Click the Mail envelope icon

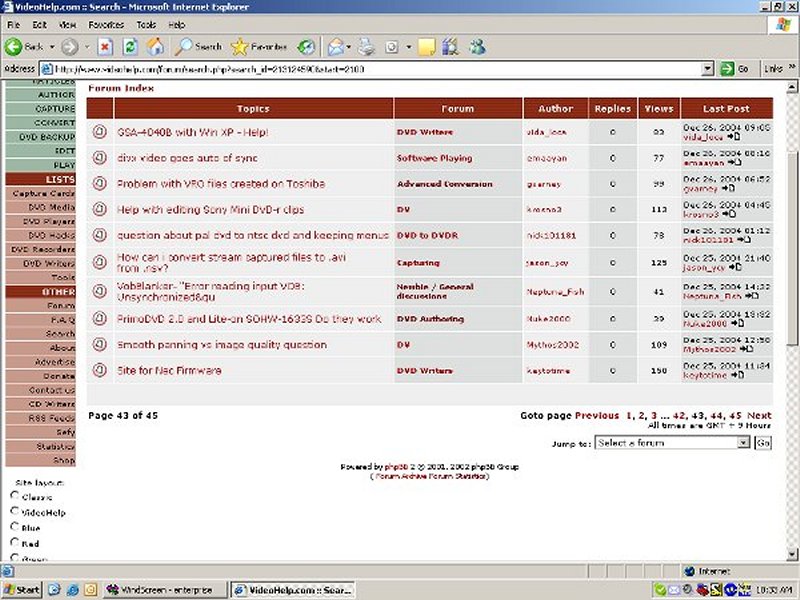point(336,47)
